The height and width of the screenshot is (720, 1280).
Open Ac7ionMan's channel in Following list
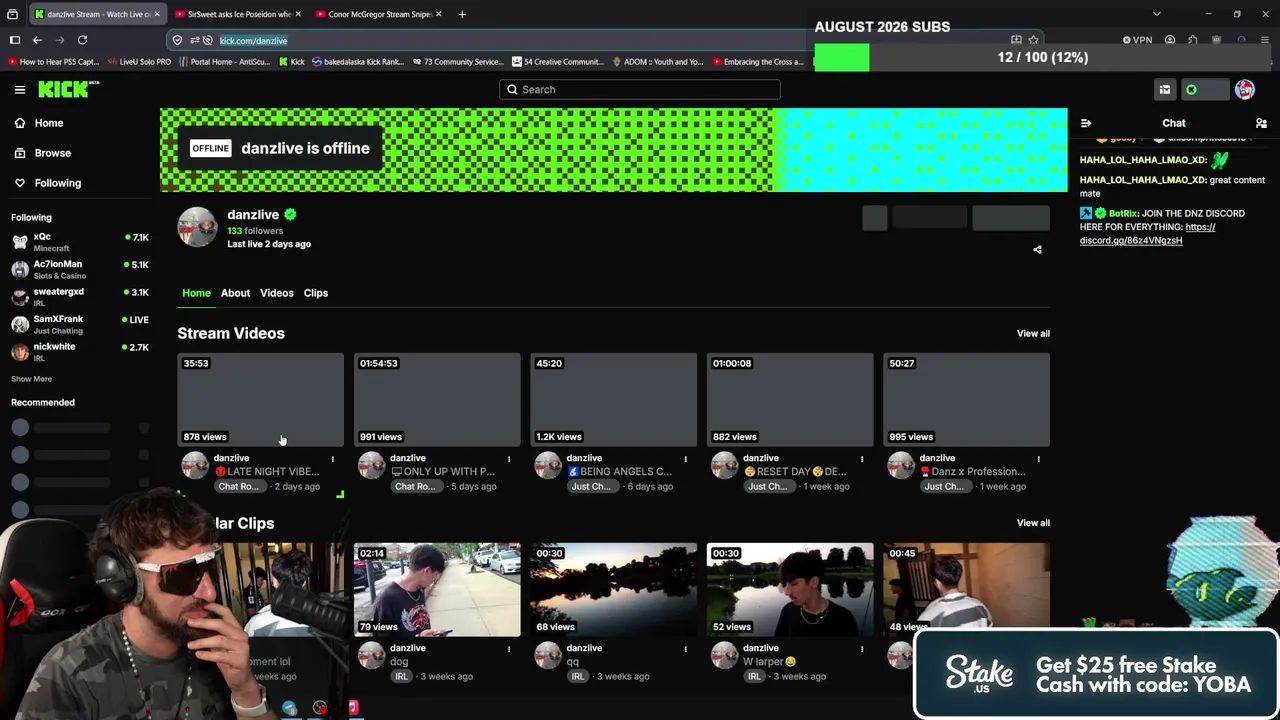80,269
